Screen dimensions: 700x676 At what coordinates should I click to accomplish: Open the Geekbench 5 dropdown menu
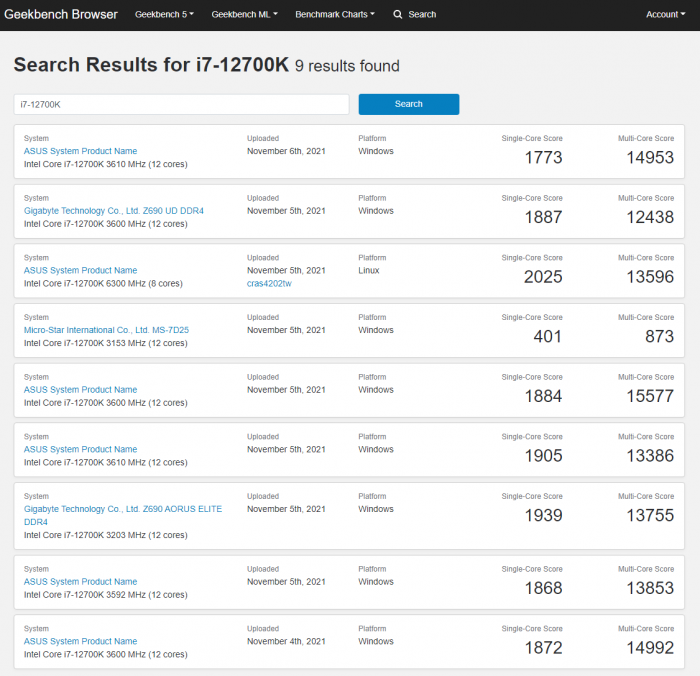164,15
